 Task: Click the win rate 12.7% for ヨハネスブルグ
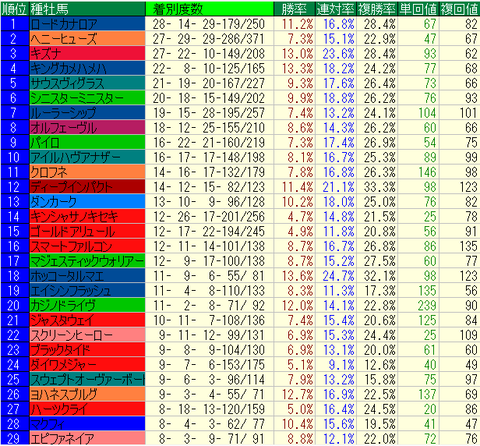[298, 394]
